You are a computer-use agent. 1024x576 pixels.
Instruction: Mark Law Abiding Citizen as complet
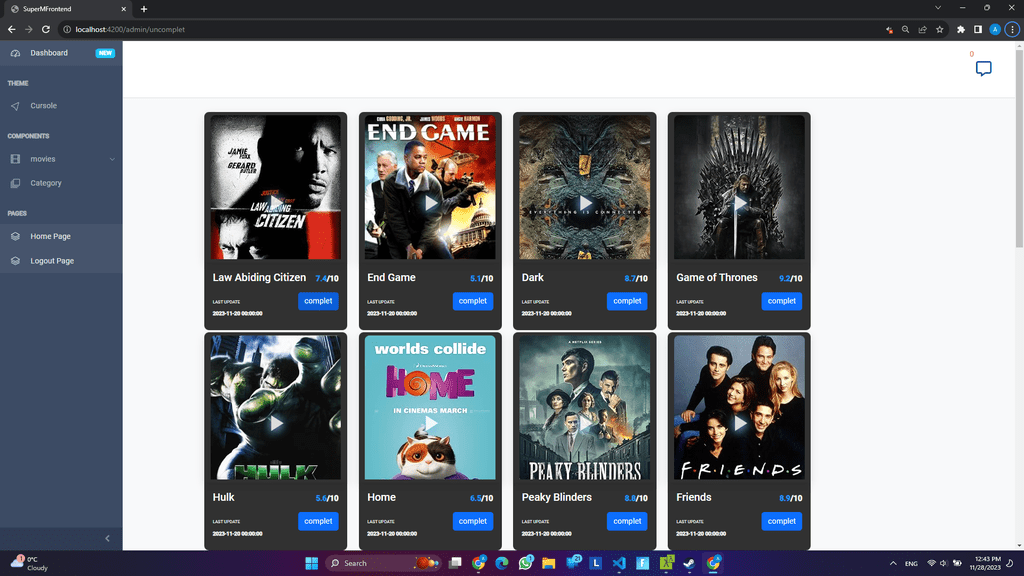(318, 301)
